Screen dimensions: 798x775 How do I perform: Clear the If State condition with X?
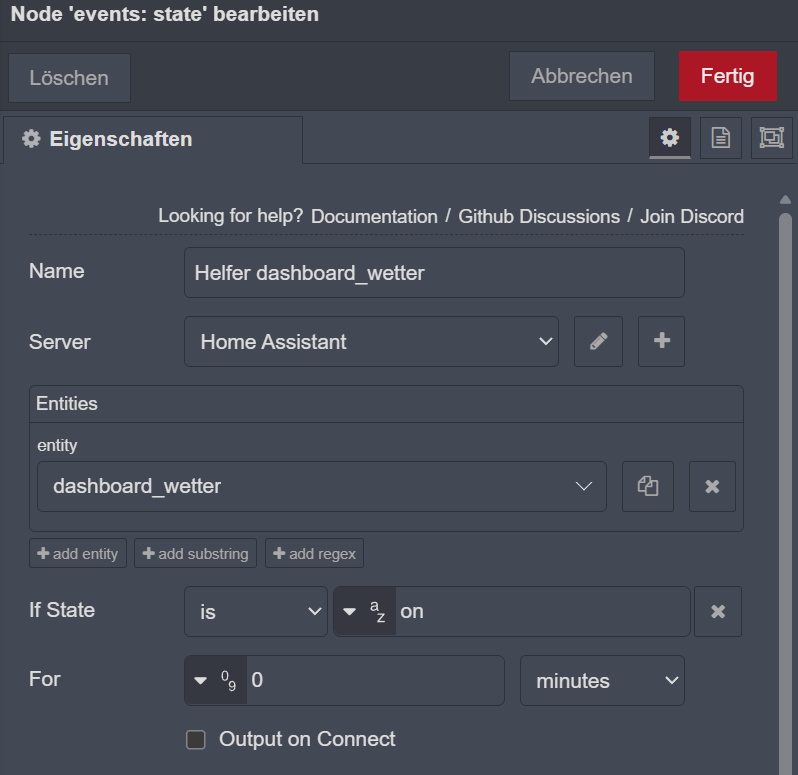(x=717, y=611)
